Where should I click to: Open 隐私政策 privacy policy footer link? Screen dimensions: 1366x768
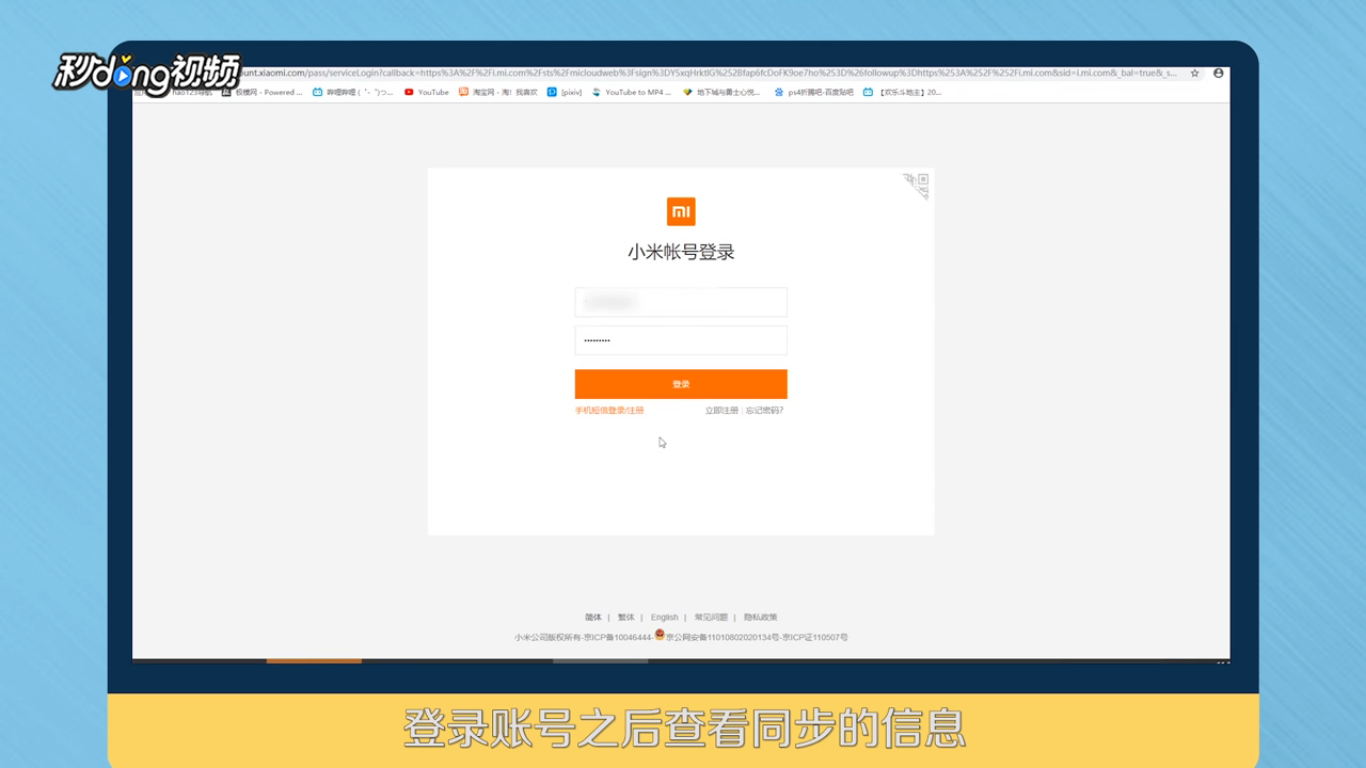click(760, 618)
